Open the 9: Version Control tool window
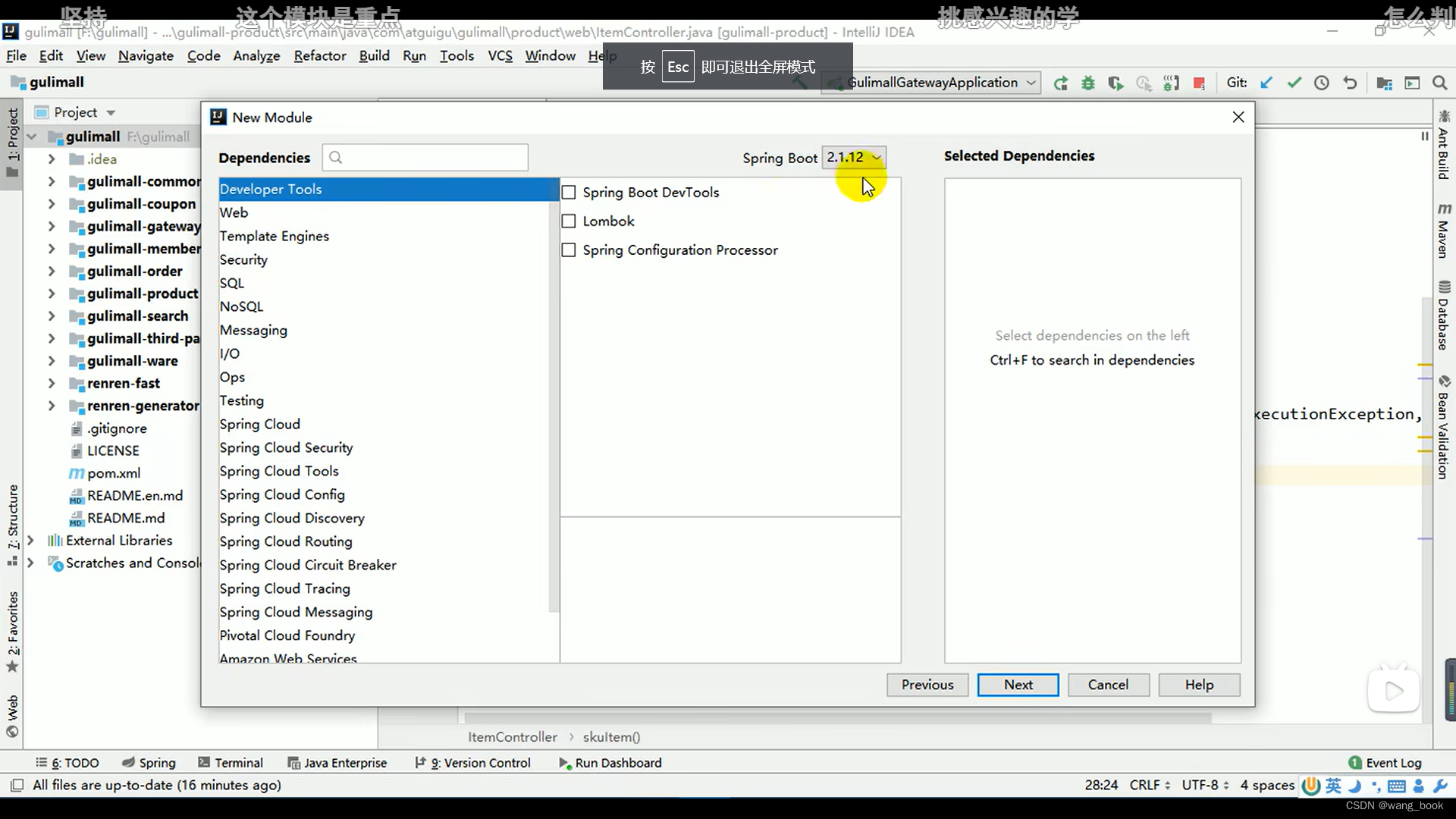Screen dimensions: 1456x819 coord(472,763)
